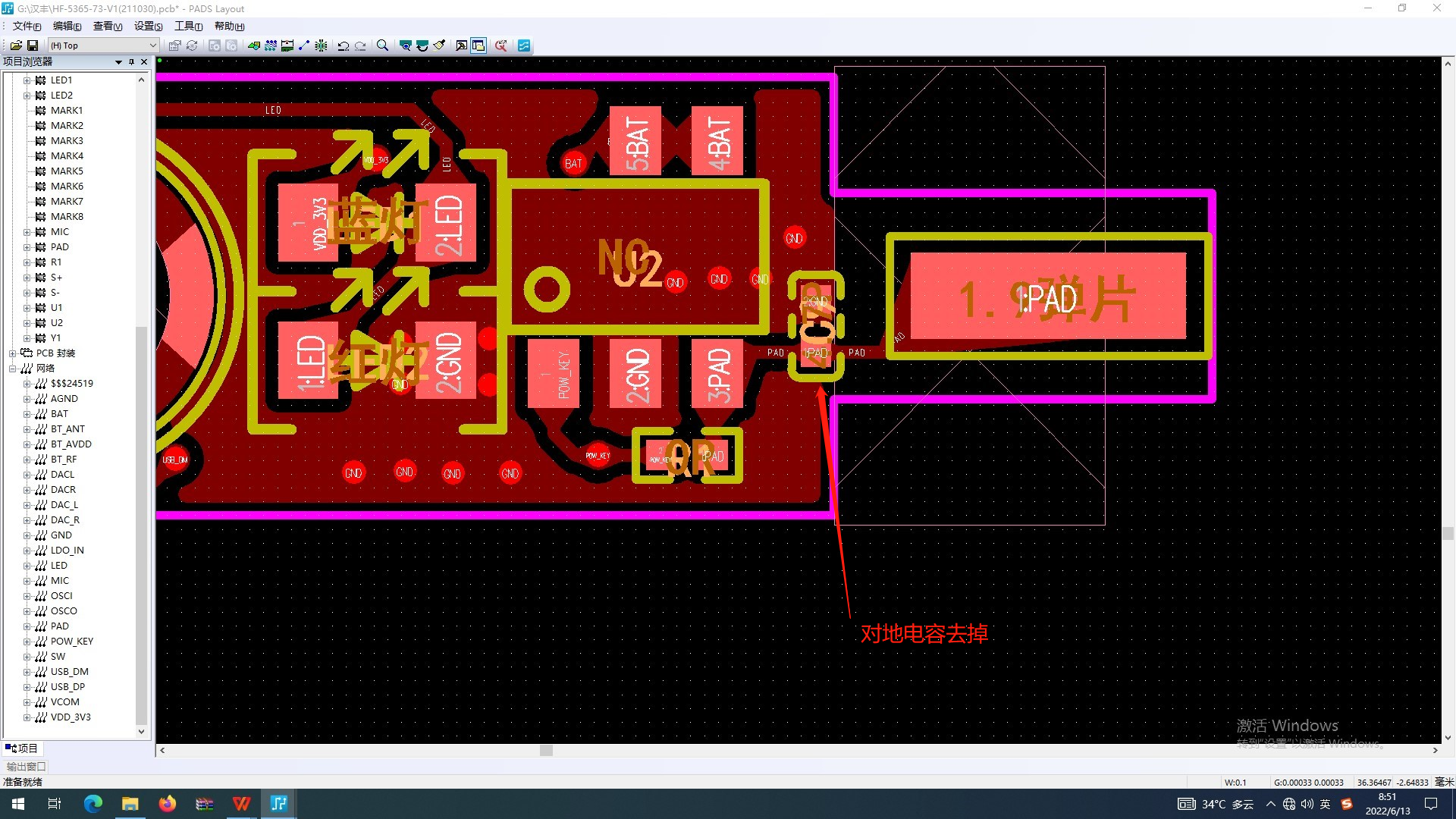
Task: Click the Open file toolbar icon
Action: pos(16,45)
